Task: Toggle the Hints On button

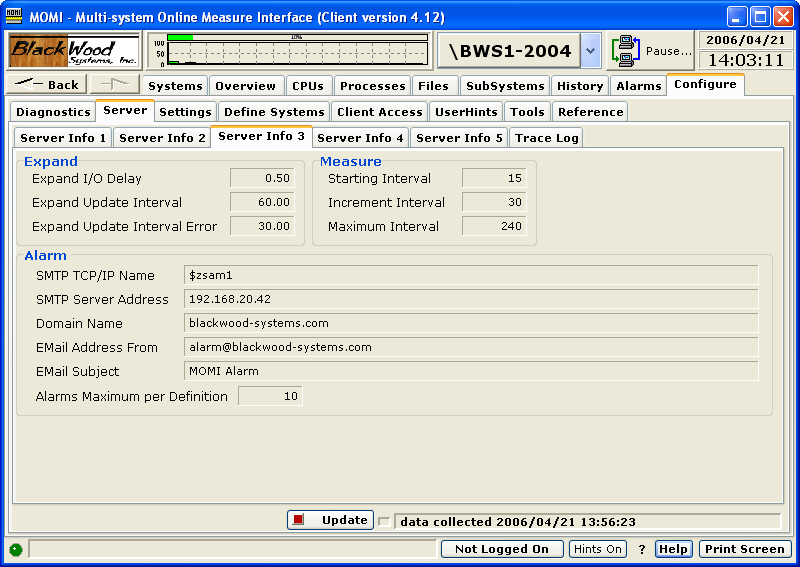Action: coord(598,549)
